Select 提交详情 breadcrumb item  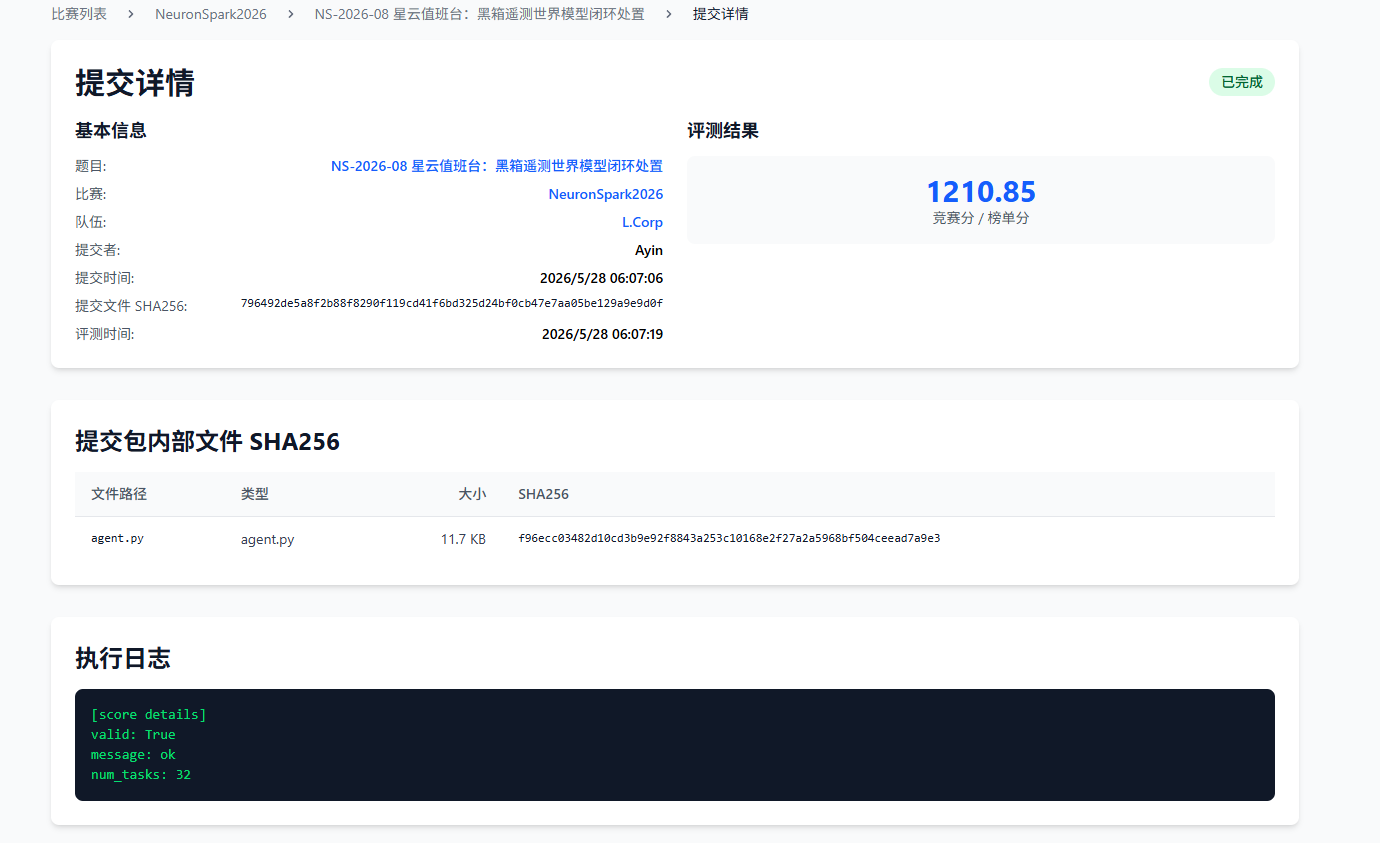(721, 14)
